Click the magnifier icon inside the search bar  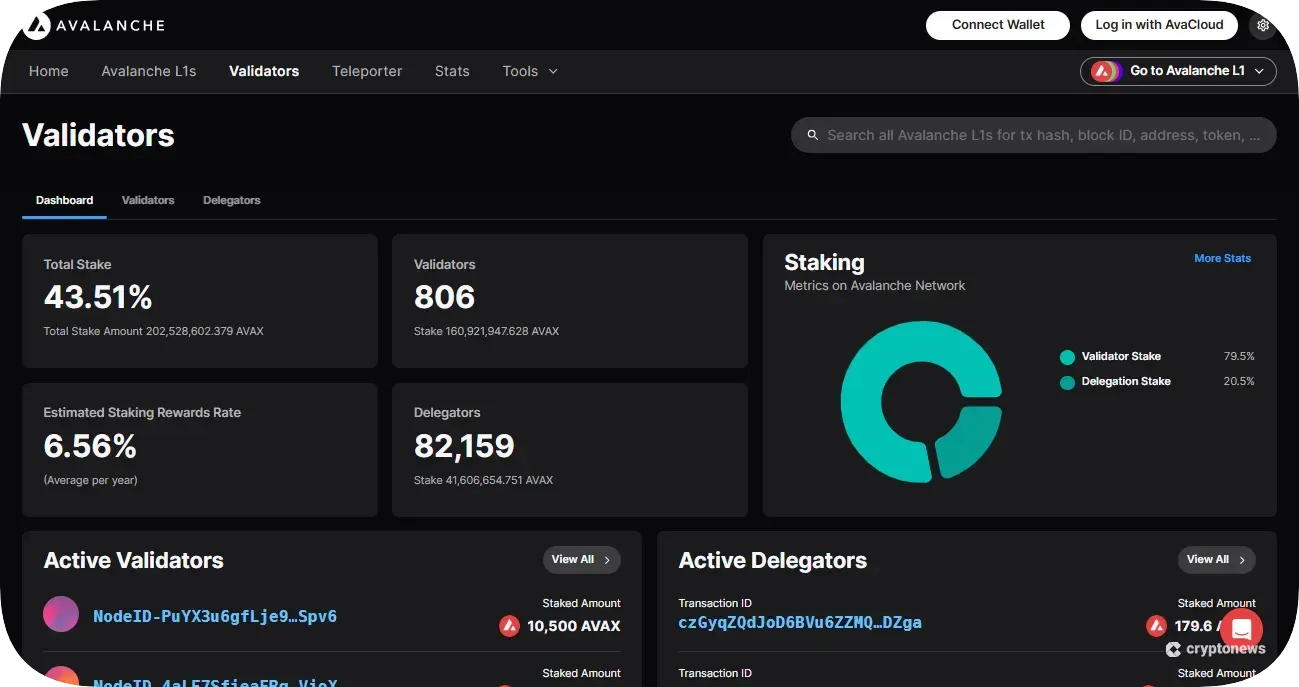point(812,135)
